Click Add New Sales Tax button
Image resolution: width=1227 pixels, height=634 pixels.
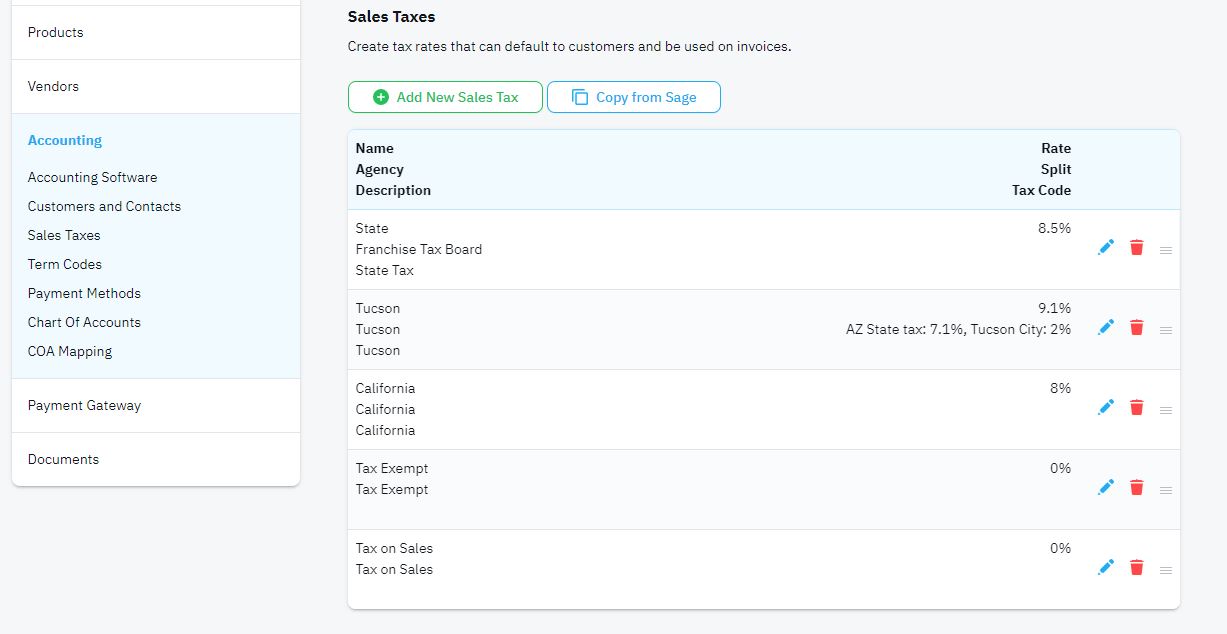(445, 97)
